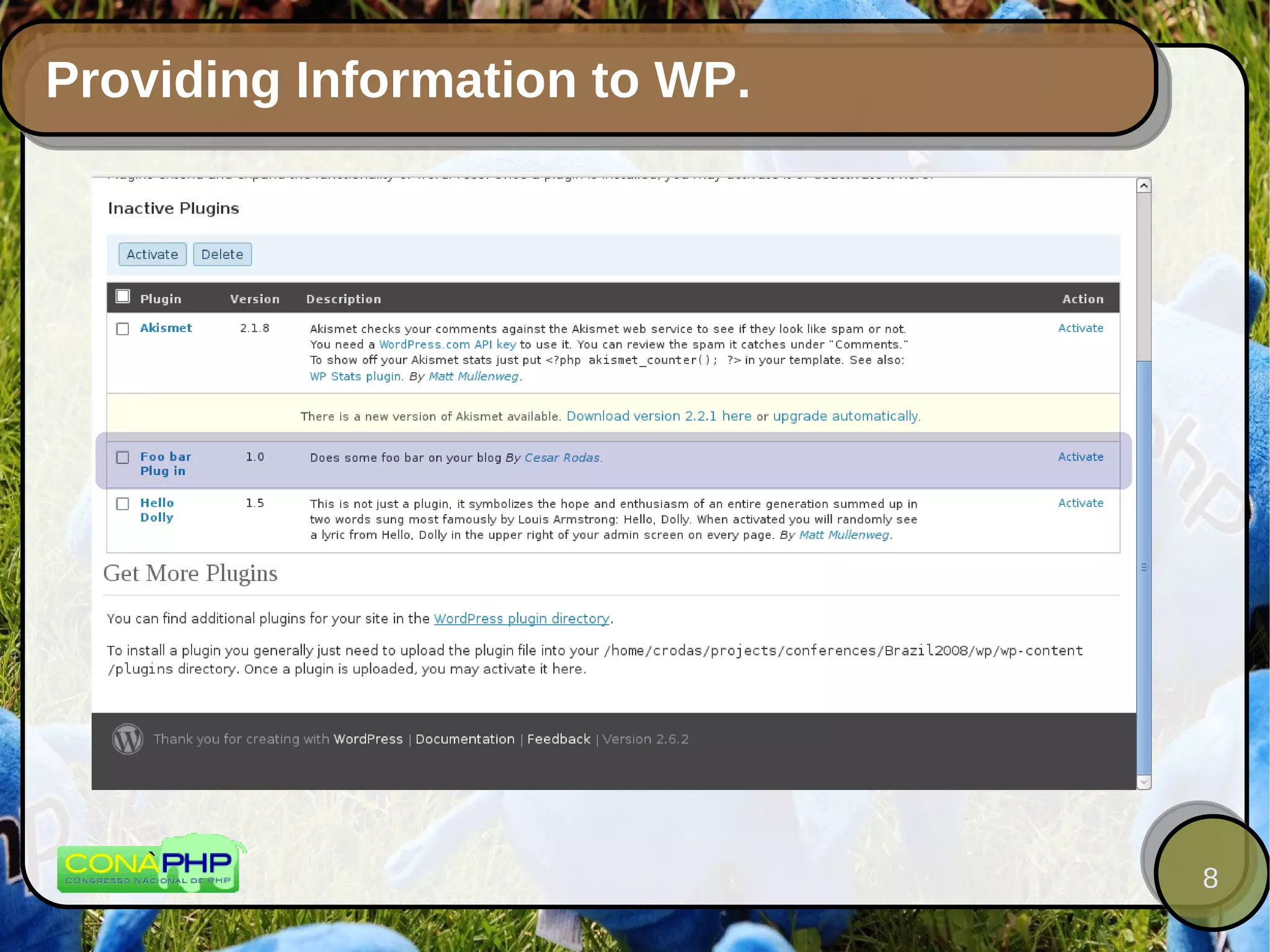This screenshot has width=1270, height=952.
Task: Open the Foo bar Plug in name link
Action: click(x=166, y=463)
